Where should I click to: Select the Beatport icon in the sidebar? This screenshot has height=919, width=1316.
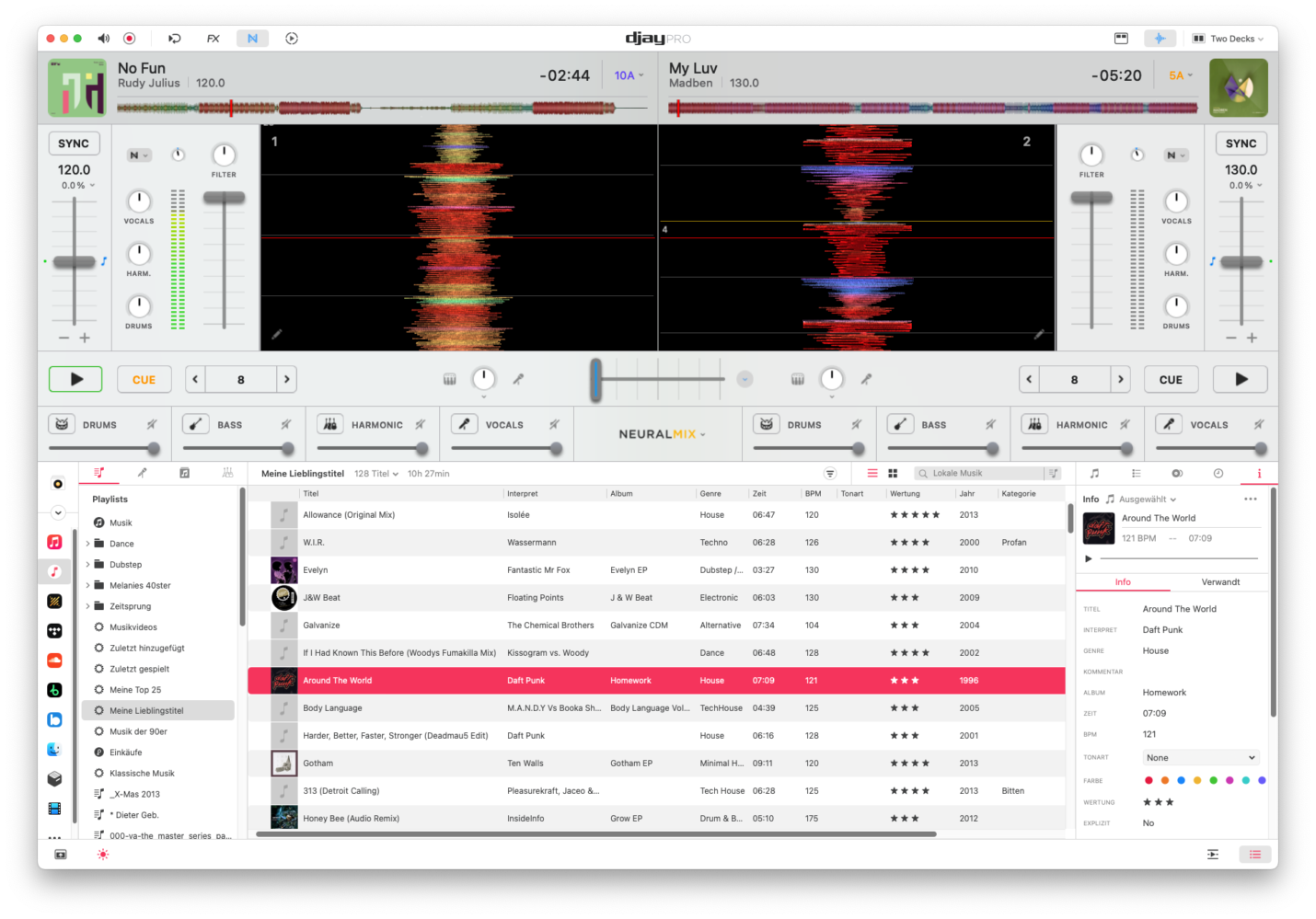(54, 690)
